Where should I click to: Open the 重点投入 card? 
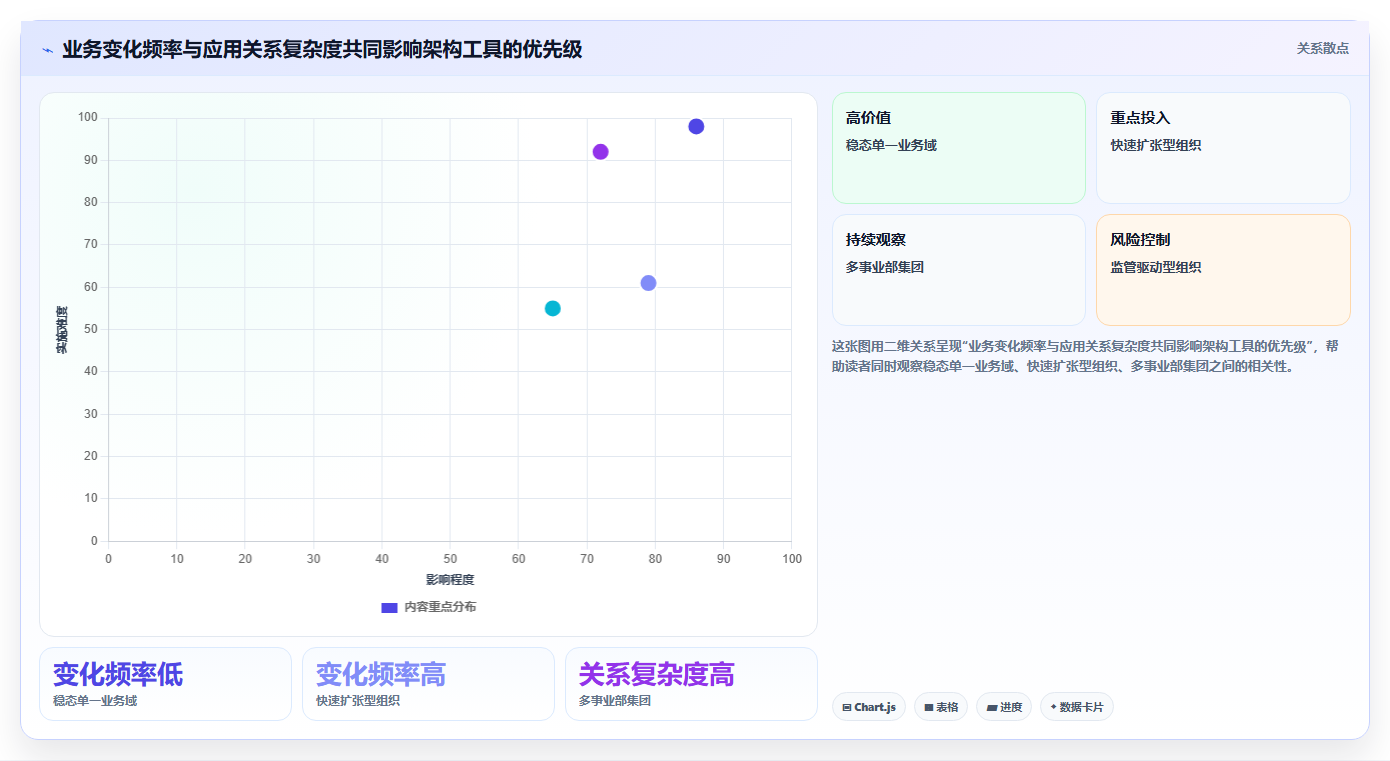1223,148
